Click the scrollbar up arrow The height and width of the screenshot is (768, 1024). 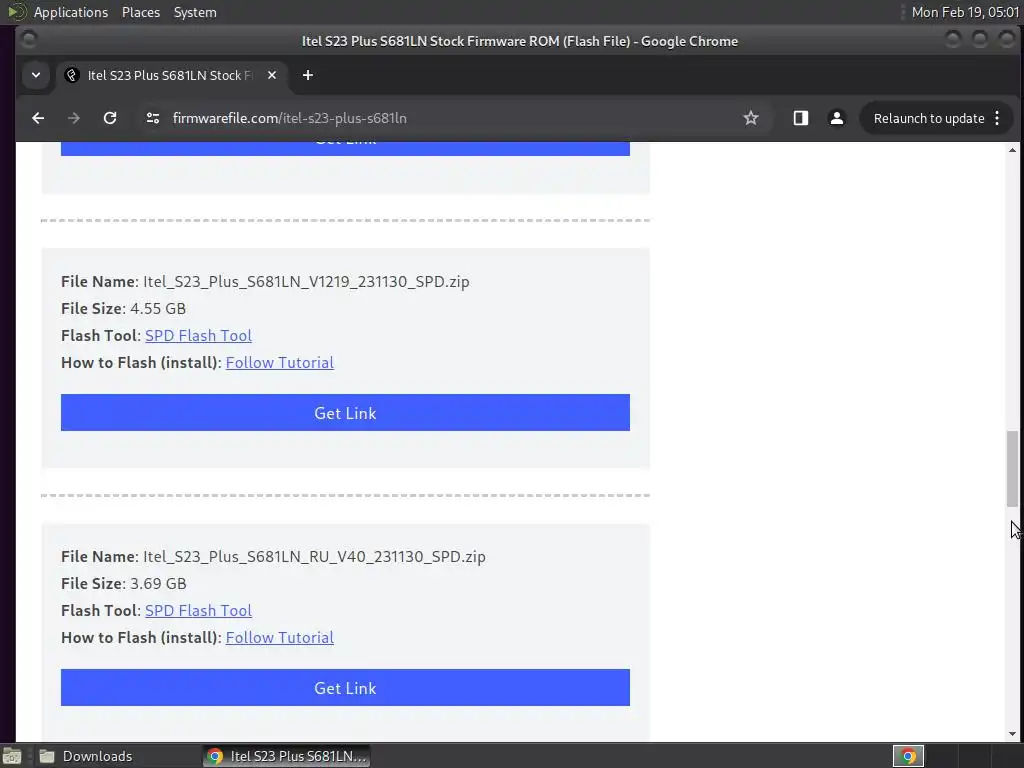[1012, 150]
